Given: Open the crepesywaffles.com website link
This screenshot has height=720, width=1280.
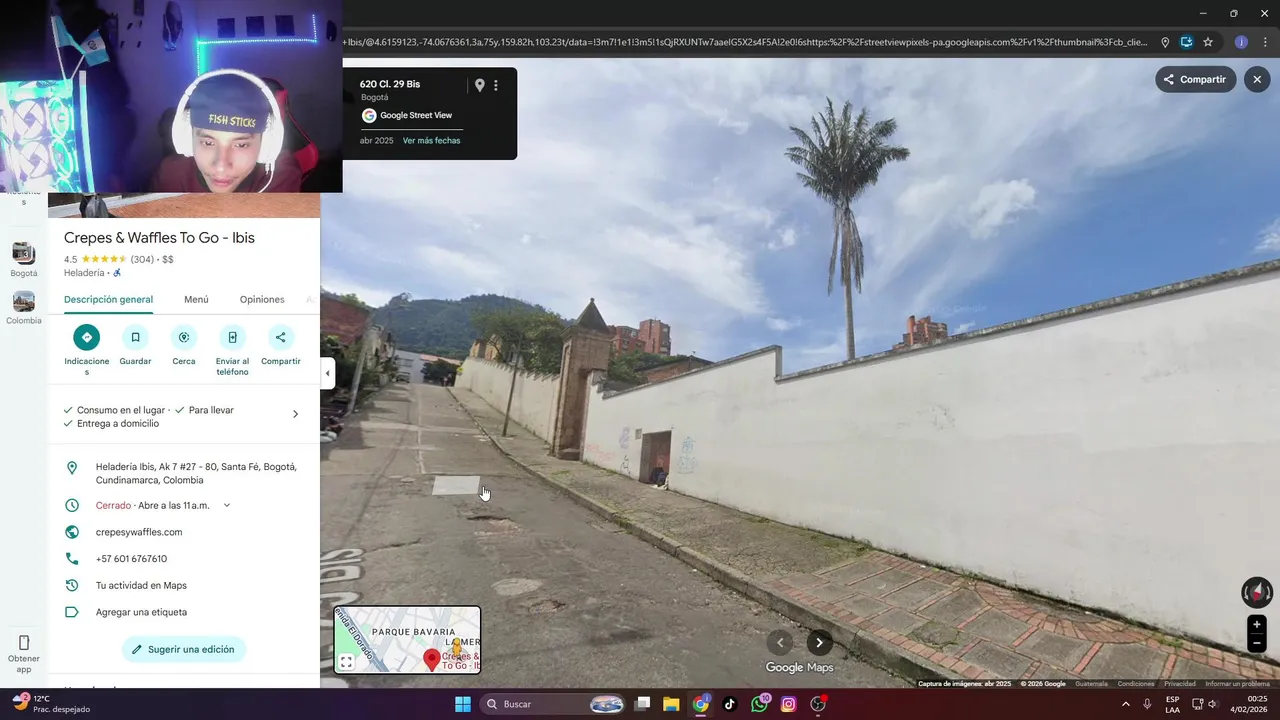Looking at the screenshot, I should click(139, 532).
